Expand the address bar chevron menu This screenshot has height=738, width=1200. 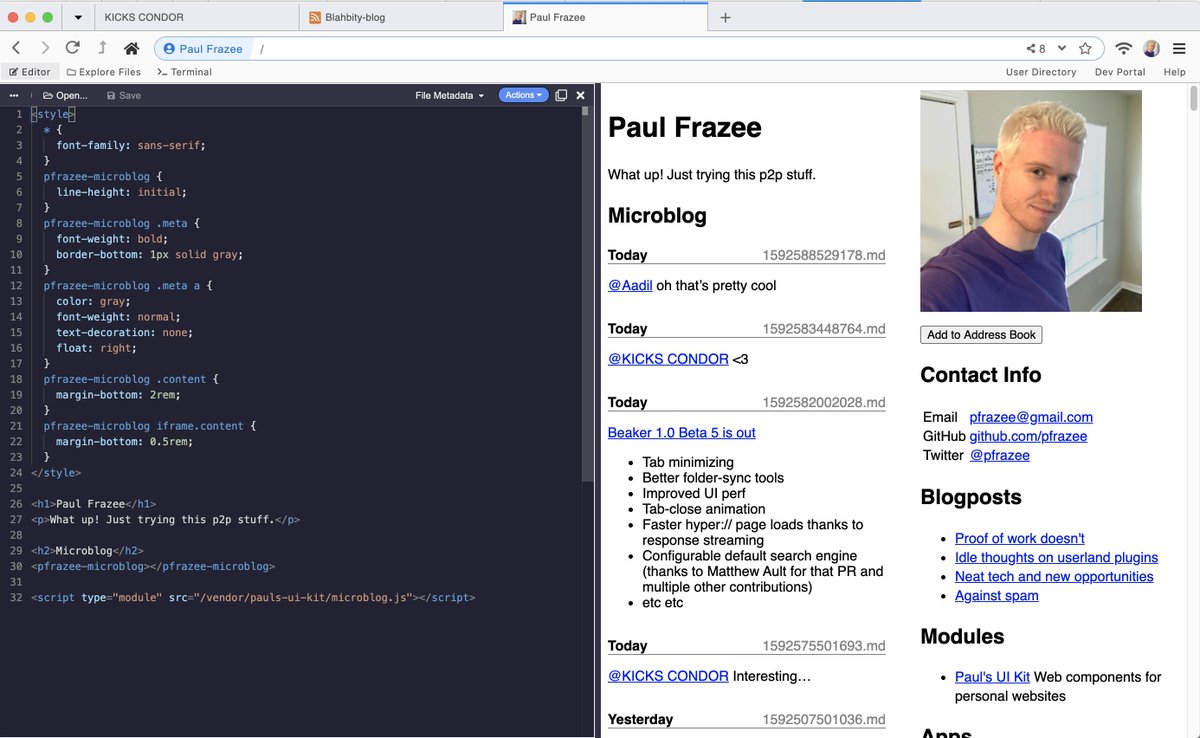pyautogui.click(x=1062, y=48)
